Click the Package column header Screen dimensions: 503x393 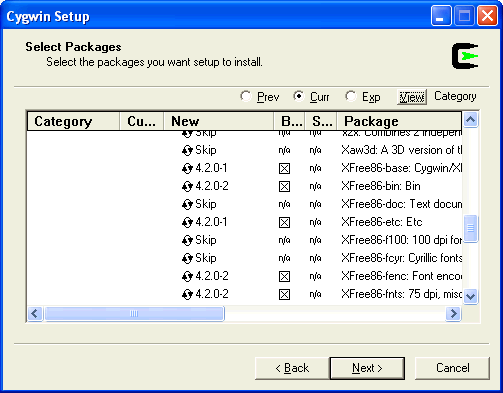tap(399, 121)
